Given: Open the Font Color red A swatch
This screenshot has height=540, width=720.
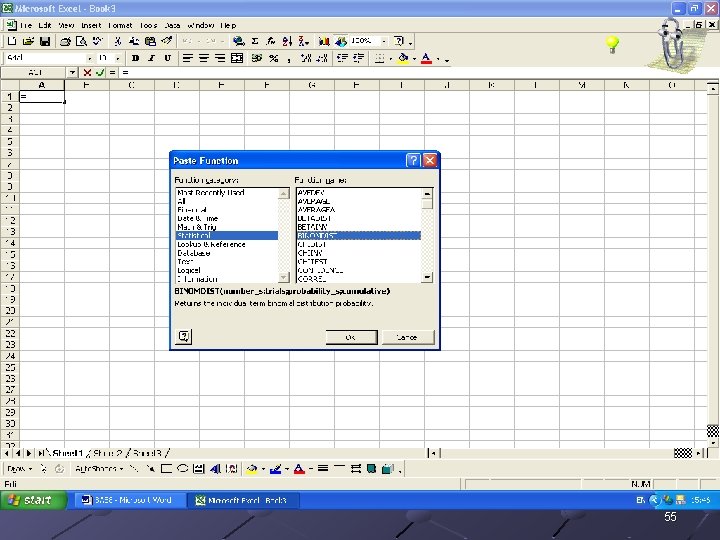Looking at the screenshot, I should (x=426, y=58).
